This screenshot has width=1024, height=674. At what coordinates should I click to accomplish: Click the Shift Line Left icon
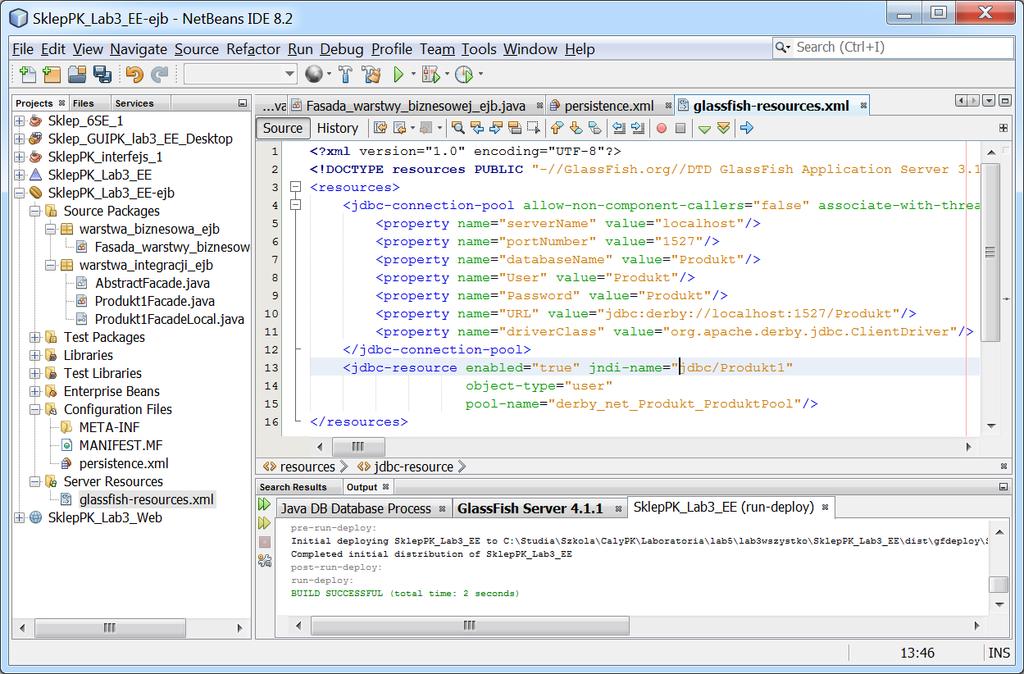[x=618, y=128]
